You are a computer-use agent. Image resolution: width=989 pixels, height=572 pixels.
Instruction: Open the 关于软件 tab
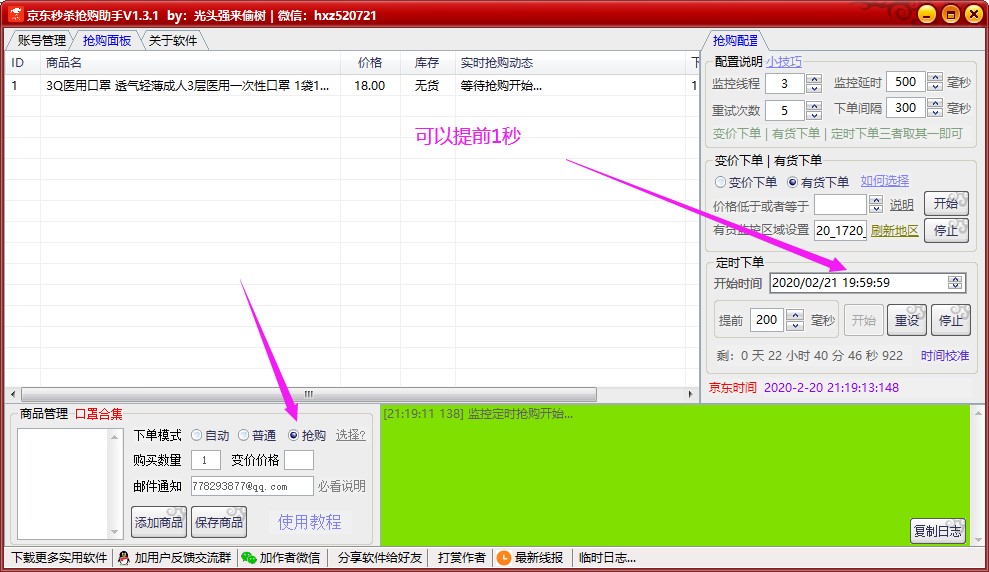[x=173, y=40]
